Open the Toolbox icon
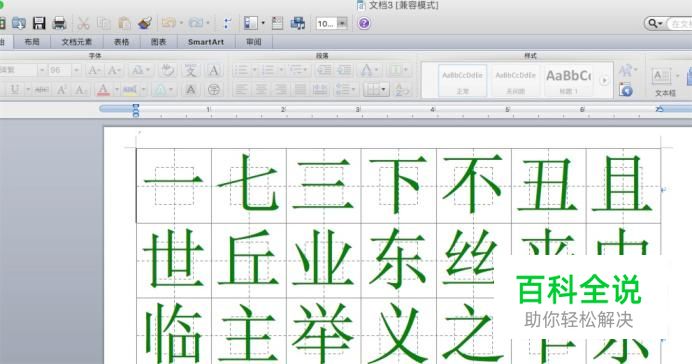The width and height of the screenshot is (692, 364). click(278, 23)
